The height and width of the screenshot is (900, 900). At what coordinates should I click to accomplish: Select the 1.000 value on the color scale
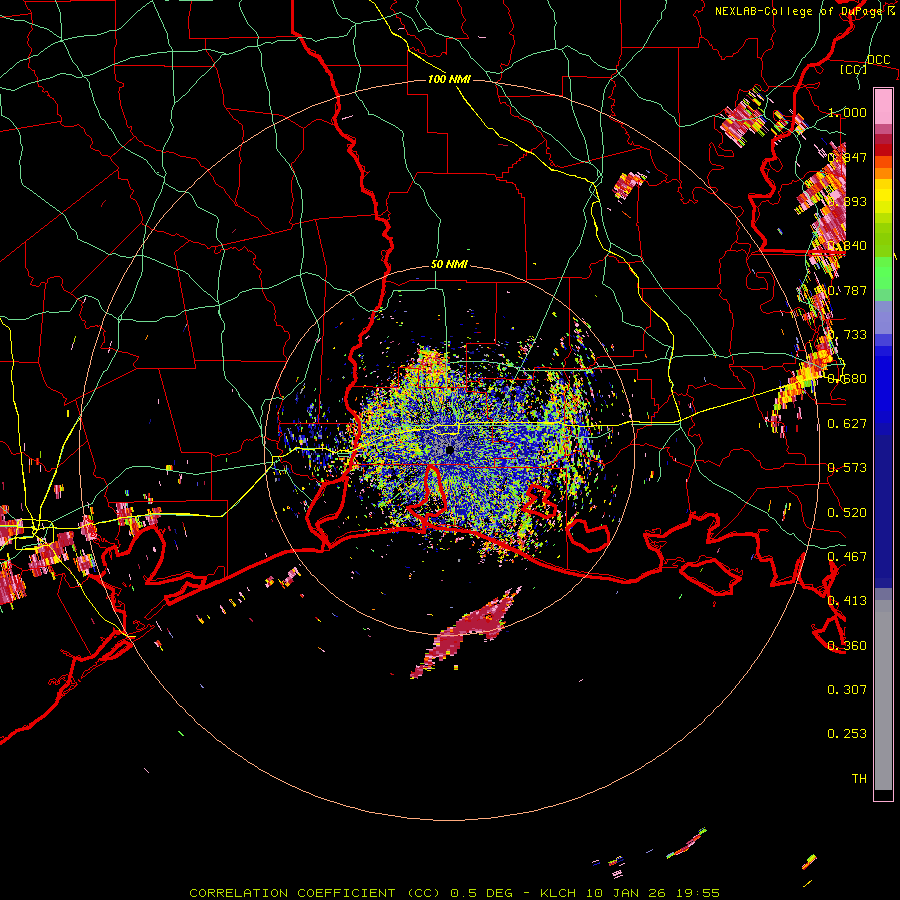[x=847, y=112]
